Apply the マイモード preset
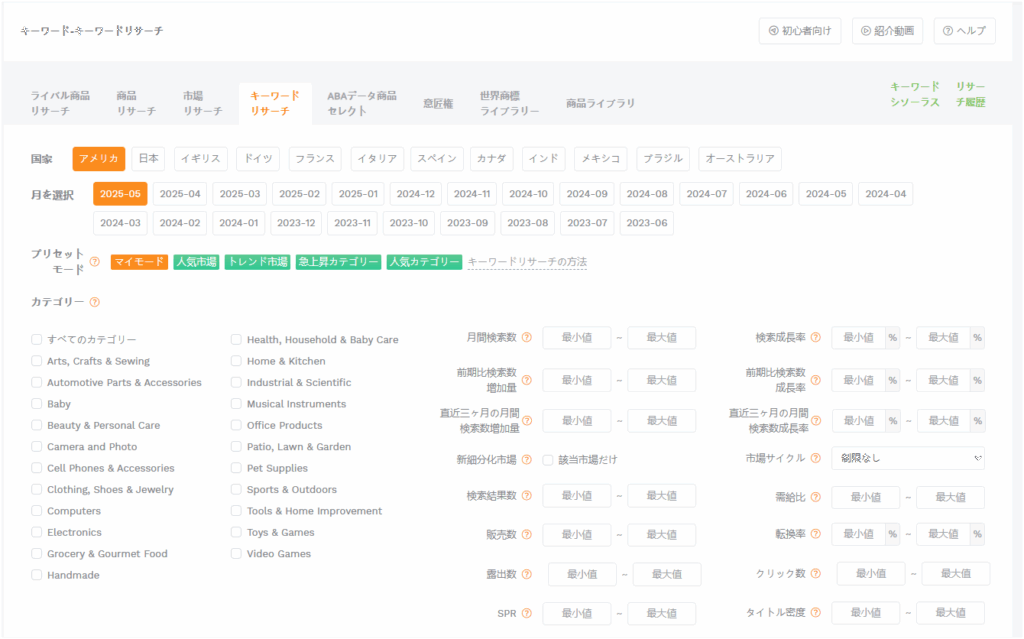The image size is (1024, 639). click(139, 262)
